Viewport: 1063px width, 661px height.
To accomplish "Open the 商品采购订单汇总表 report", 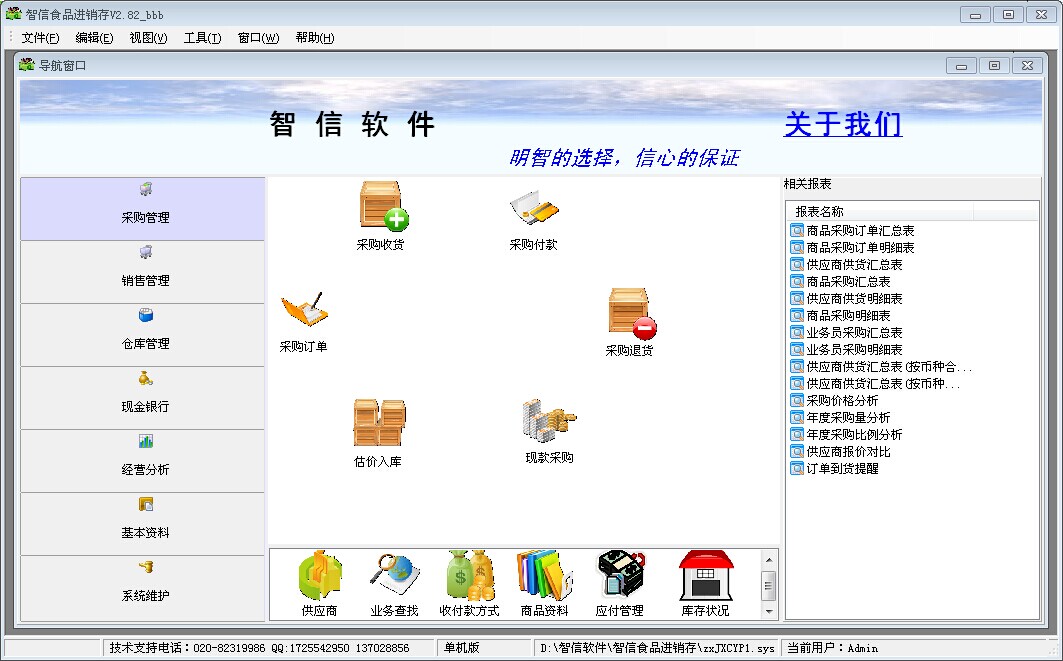I will (x=860, y=231).
